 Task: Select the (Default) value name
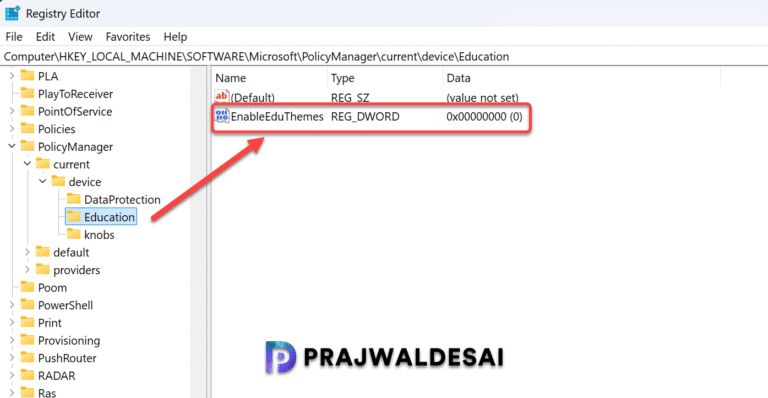[253, 97]
